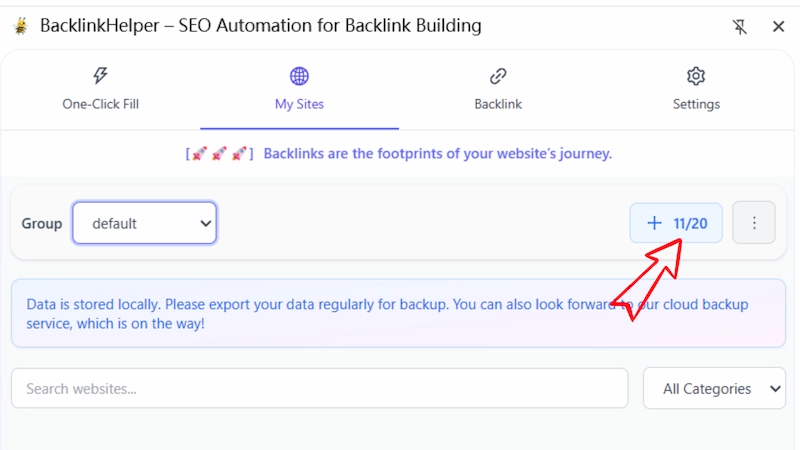Select the Backlink tab label

(498, 104)
